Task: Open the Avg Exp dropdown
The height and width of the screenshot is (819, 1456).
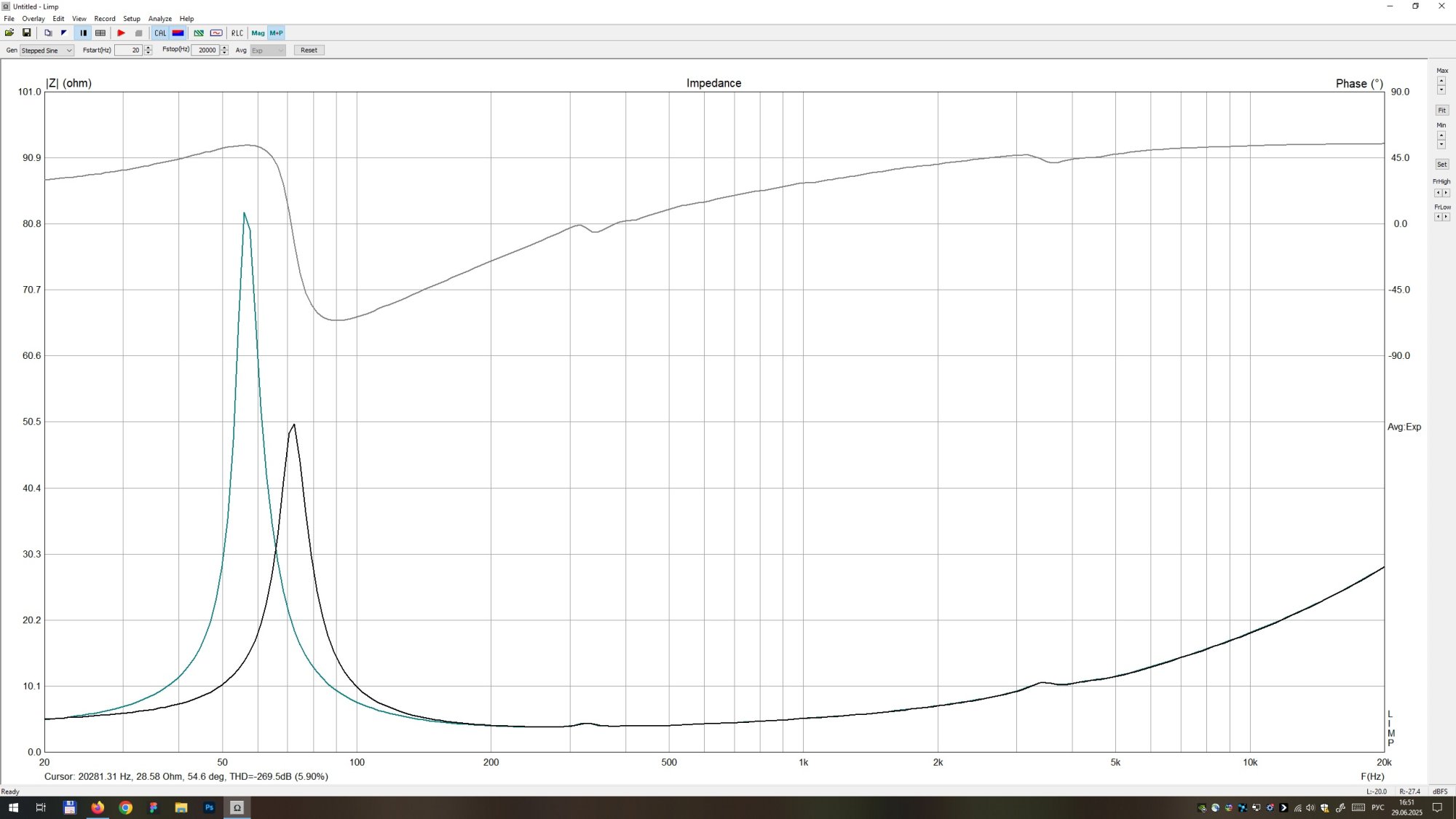Action: coord(267,50)
